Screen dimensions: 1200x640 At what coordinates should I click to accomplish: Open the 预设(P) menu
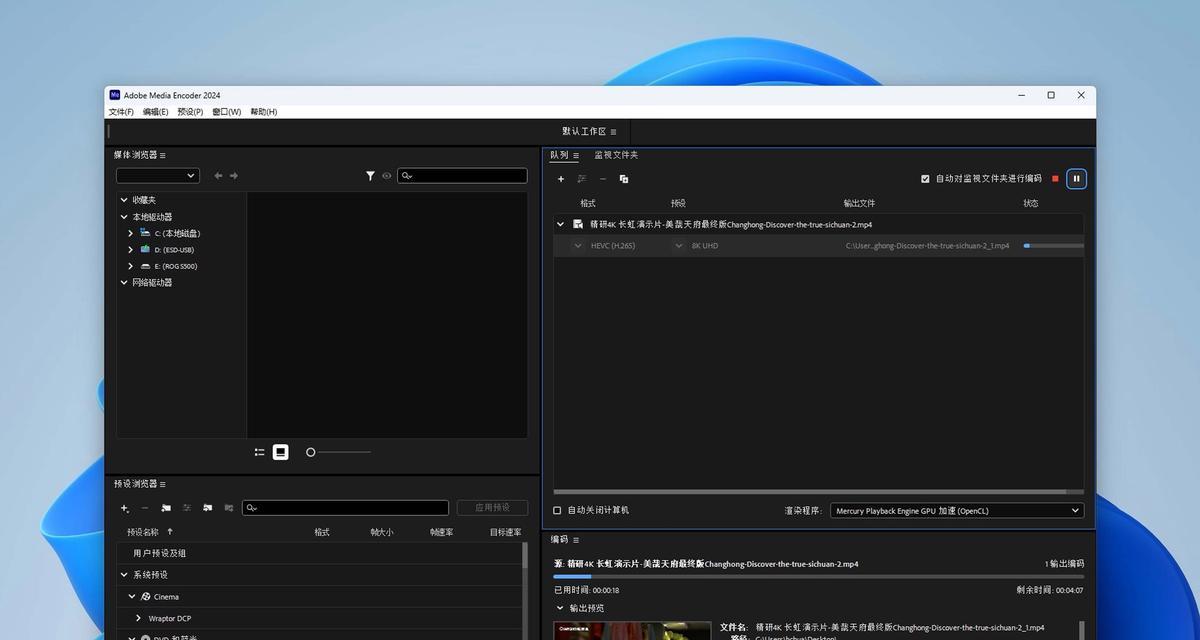[190, 112]
